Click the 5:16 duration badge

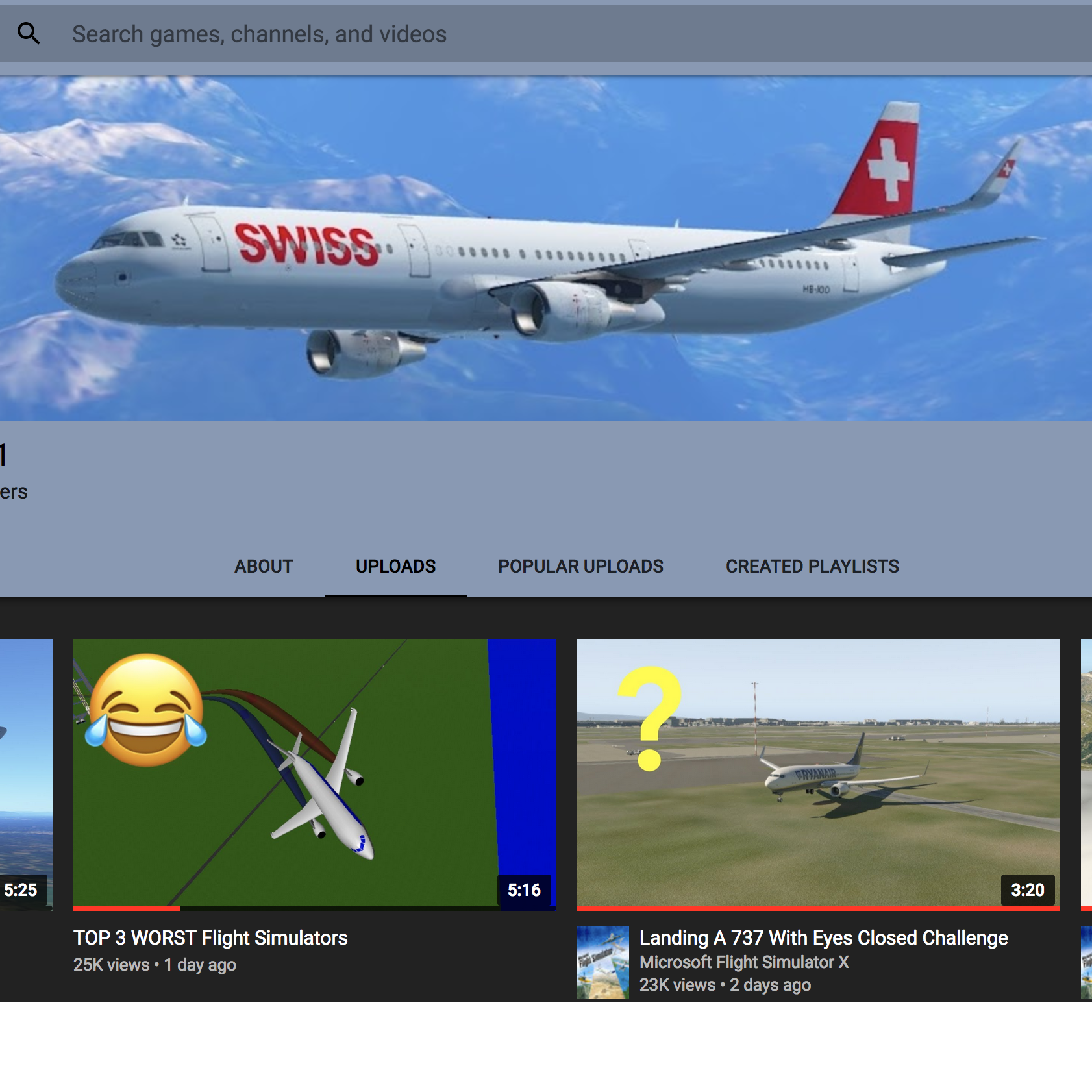point(523,890)
